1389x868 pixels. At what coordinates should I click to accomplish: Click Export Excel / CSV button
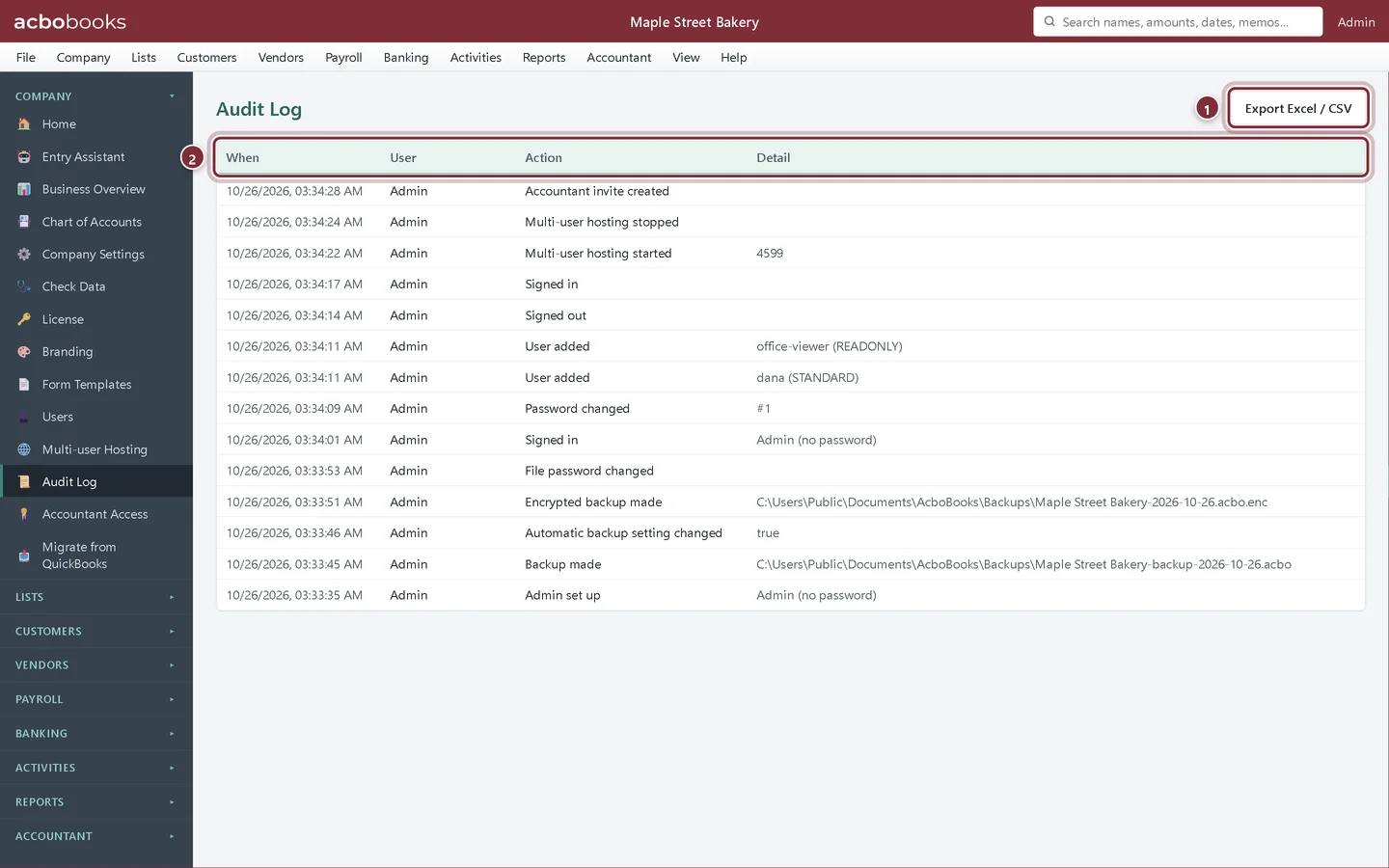[x=1298, y=109]
